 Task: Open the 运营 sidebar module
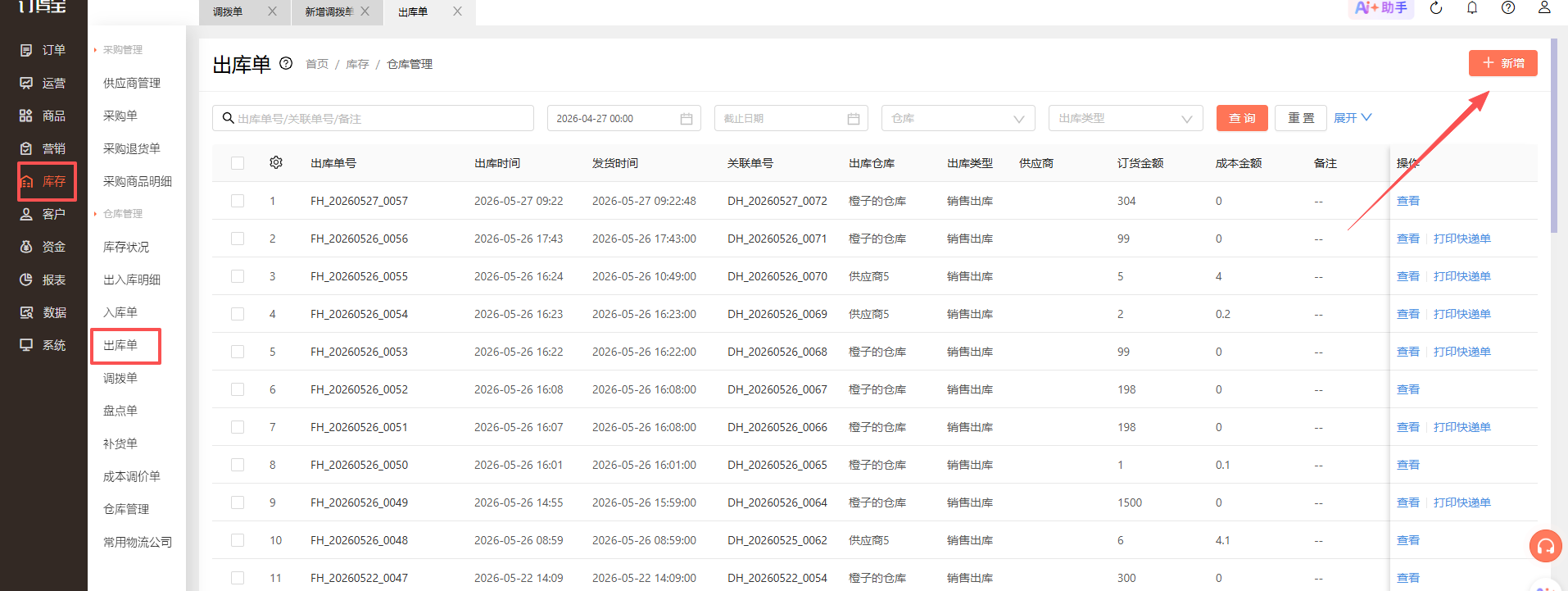coord(43,83)
